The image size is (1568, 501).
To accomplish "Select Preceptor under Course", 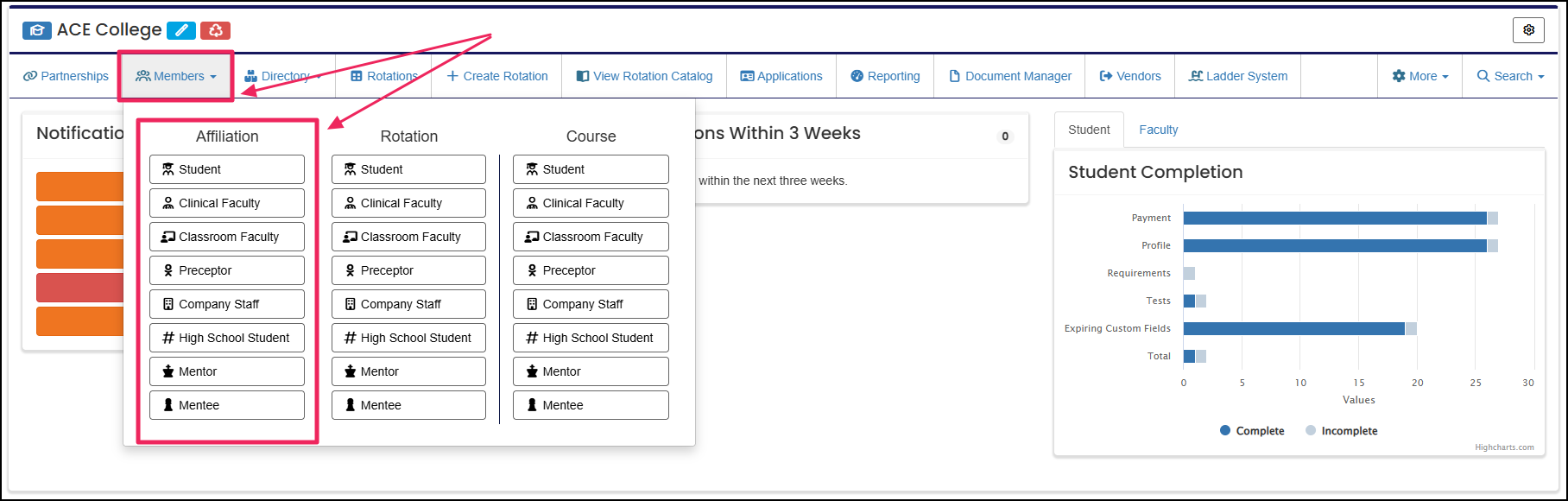I will 591,270.
